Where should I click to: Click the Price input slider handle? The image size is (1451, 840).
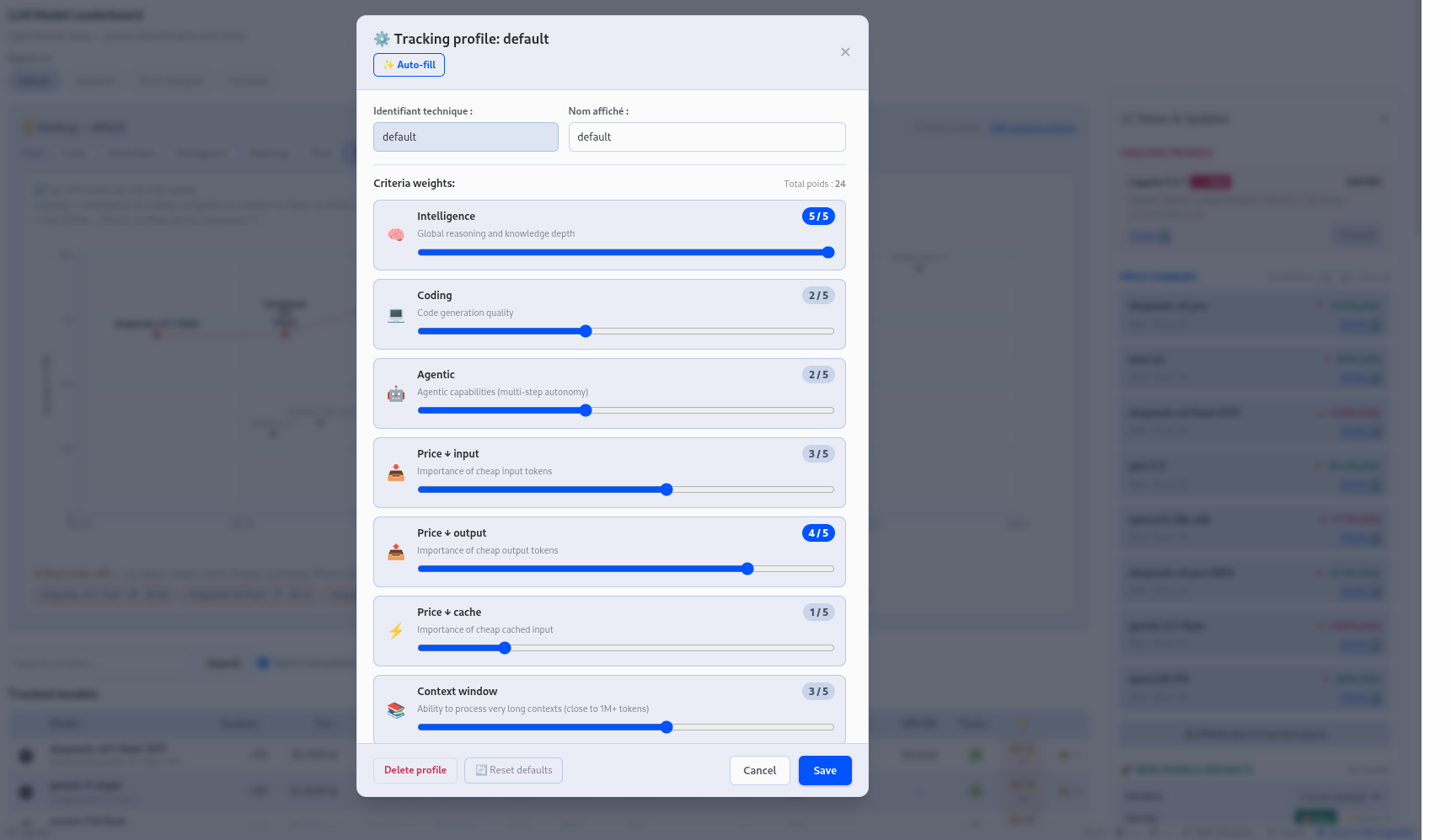coord(667,490)
